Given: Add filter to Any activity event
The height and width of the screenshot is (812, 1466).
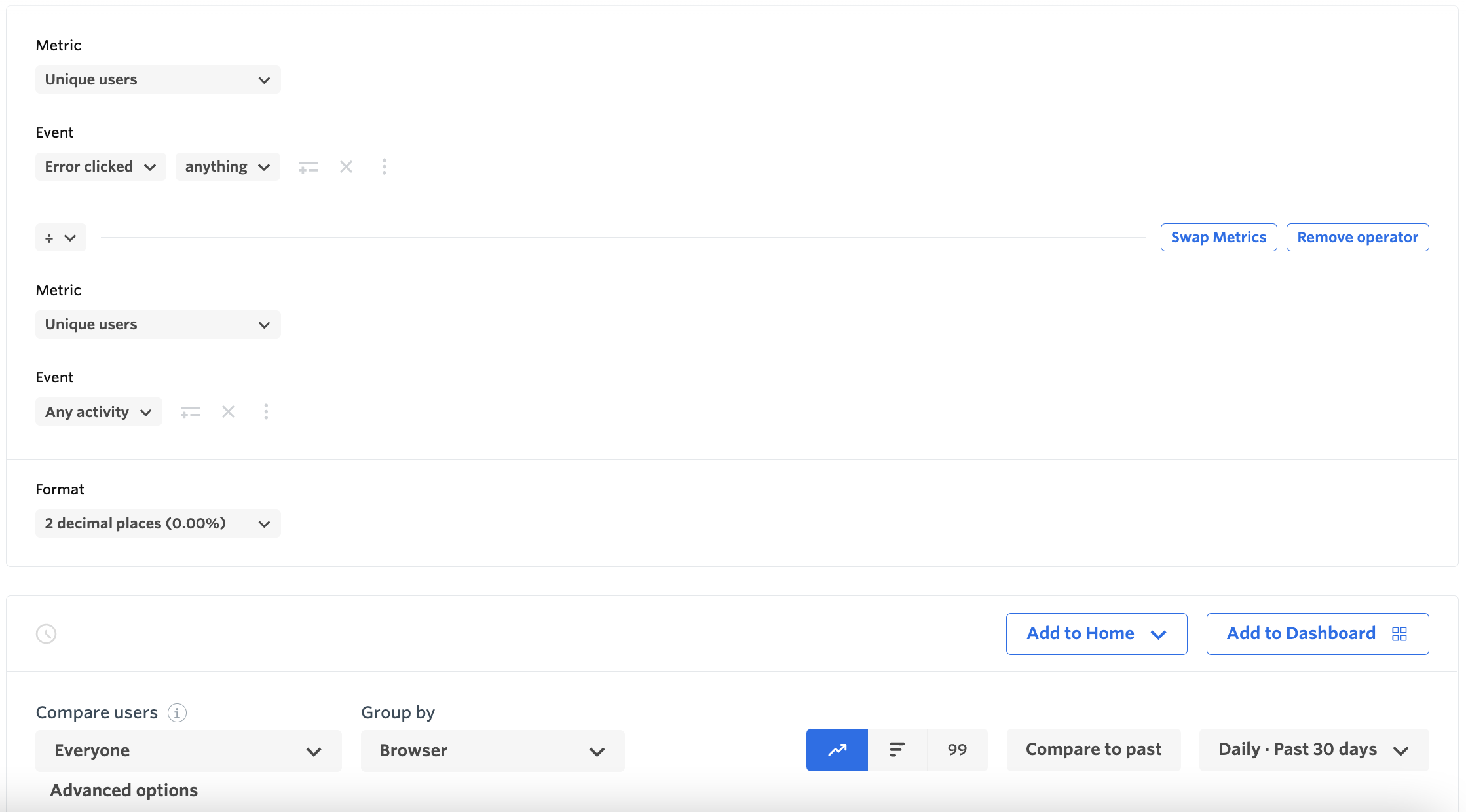Looking at the screenshot, I should [x=190, y=412].
